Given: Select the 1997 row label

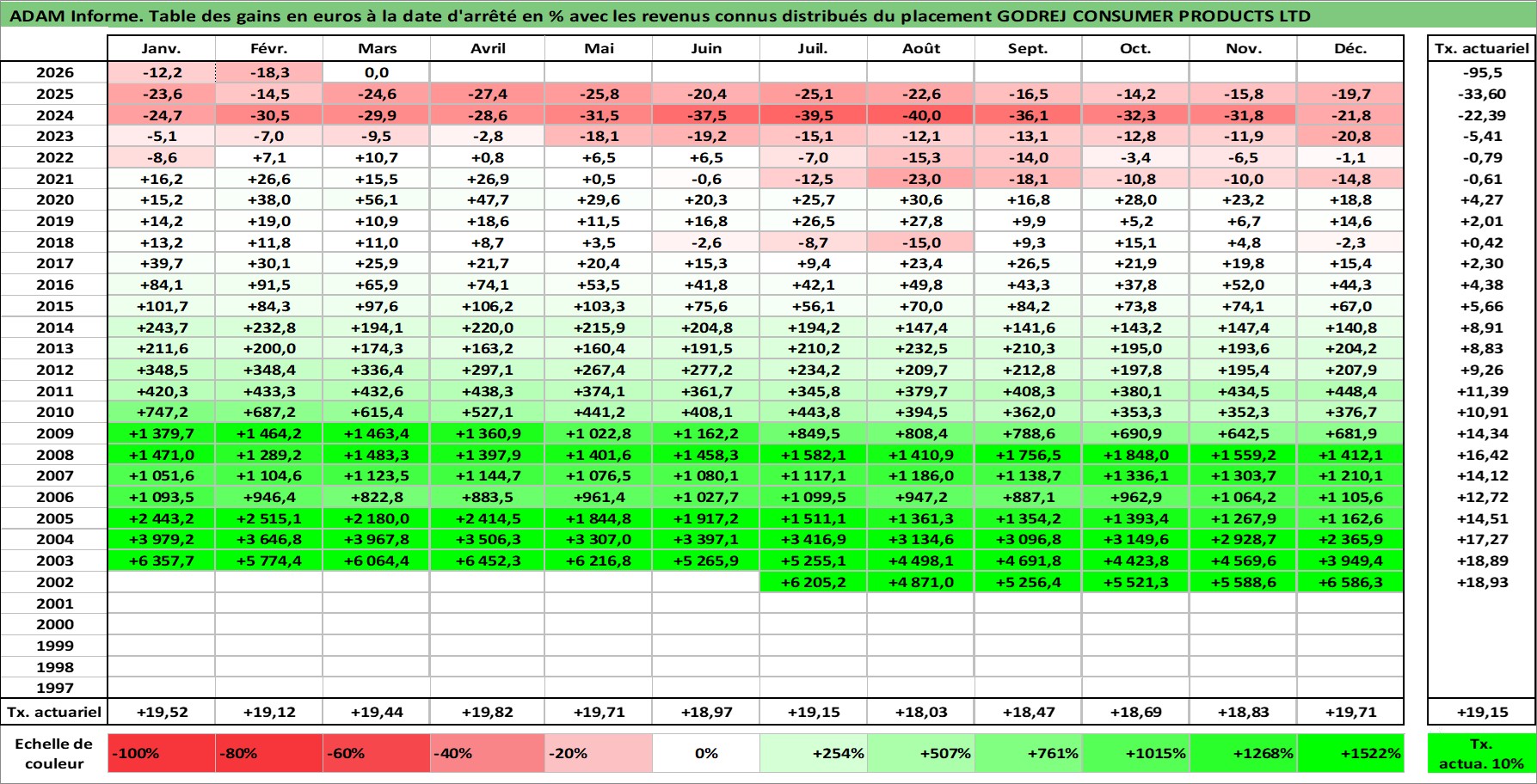Looking at the screenshot, I should click(54, 688).
